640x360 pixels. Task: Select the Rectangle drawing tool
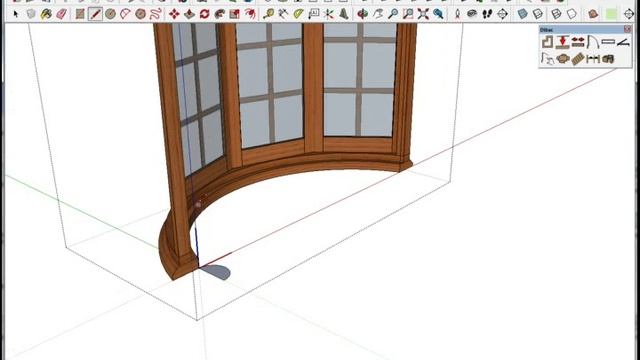[x=80, y=14]
